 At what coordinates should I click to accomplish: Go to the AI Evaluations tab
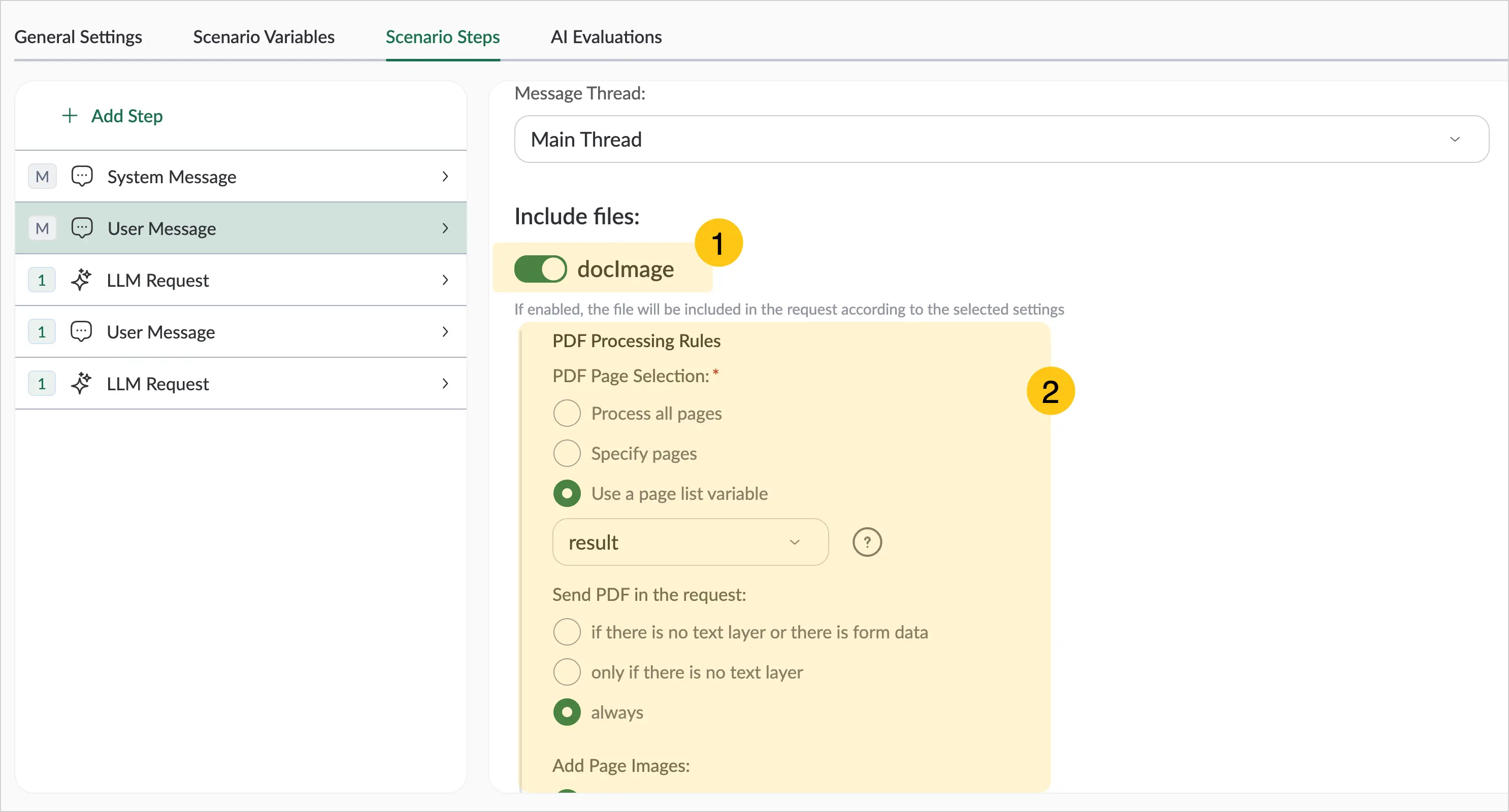pyautogui.click(x=606, y=37)
